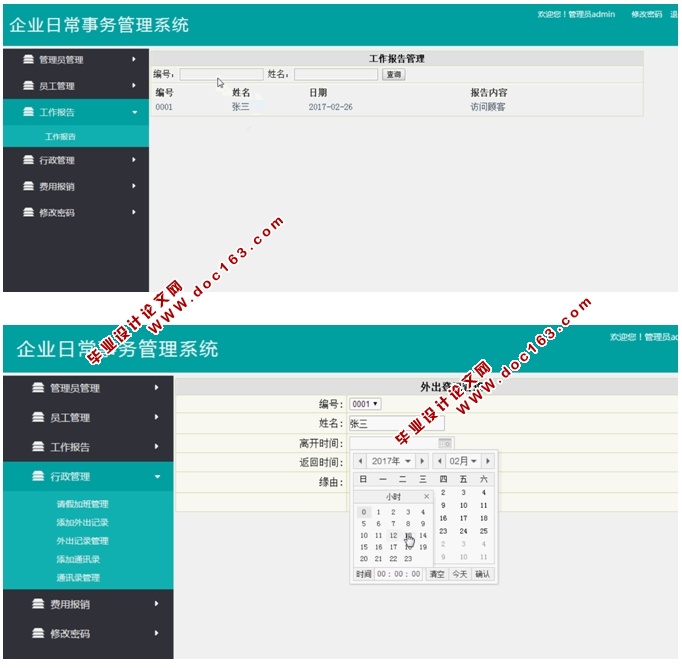Viewport: 682px width, 668px height.
Task: Open 添加外出记录 submenu item
Action: 83,522
